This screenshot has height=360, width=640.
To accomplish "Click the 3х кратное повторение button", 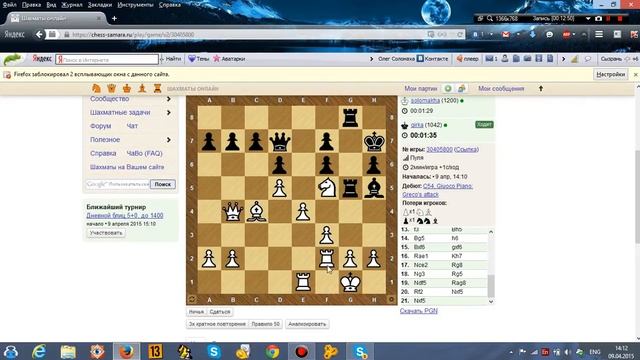I will pyautogui.click(x=217, y=324).
